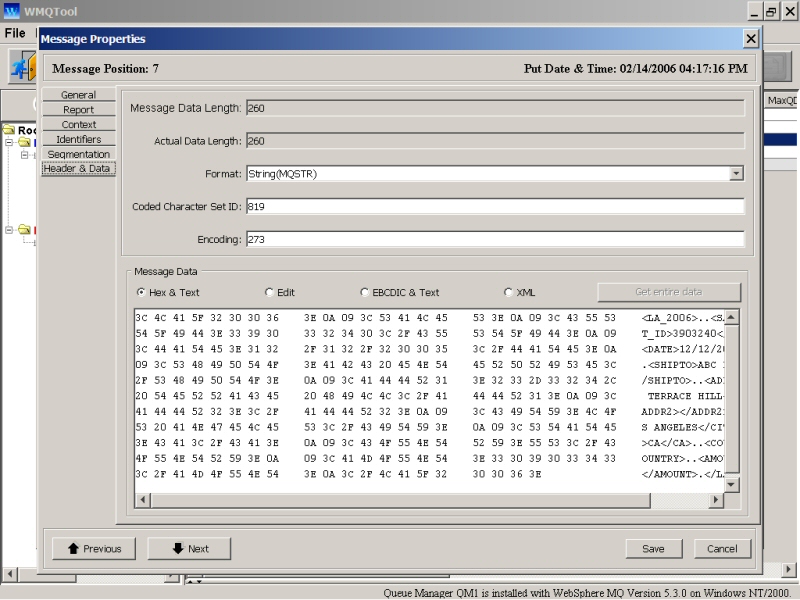
Task: Open the Format dropdown arrow
Action: [736, 173]
